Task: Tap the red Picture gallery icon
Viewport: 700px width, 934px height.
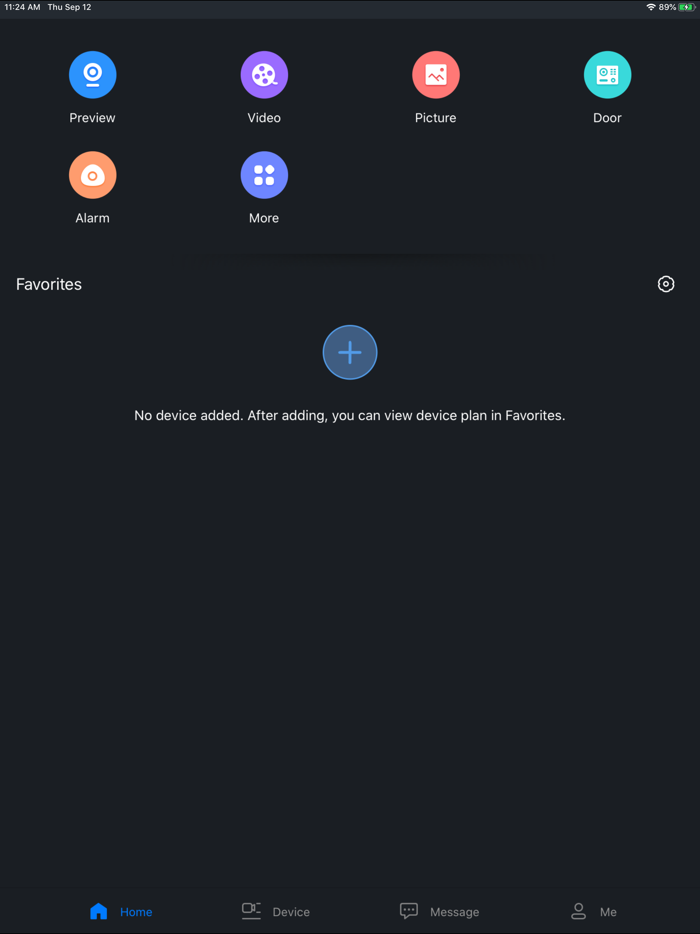Action: (x=435, y=75)
